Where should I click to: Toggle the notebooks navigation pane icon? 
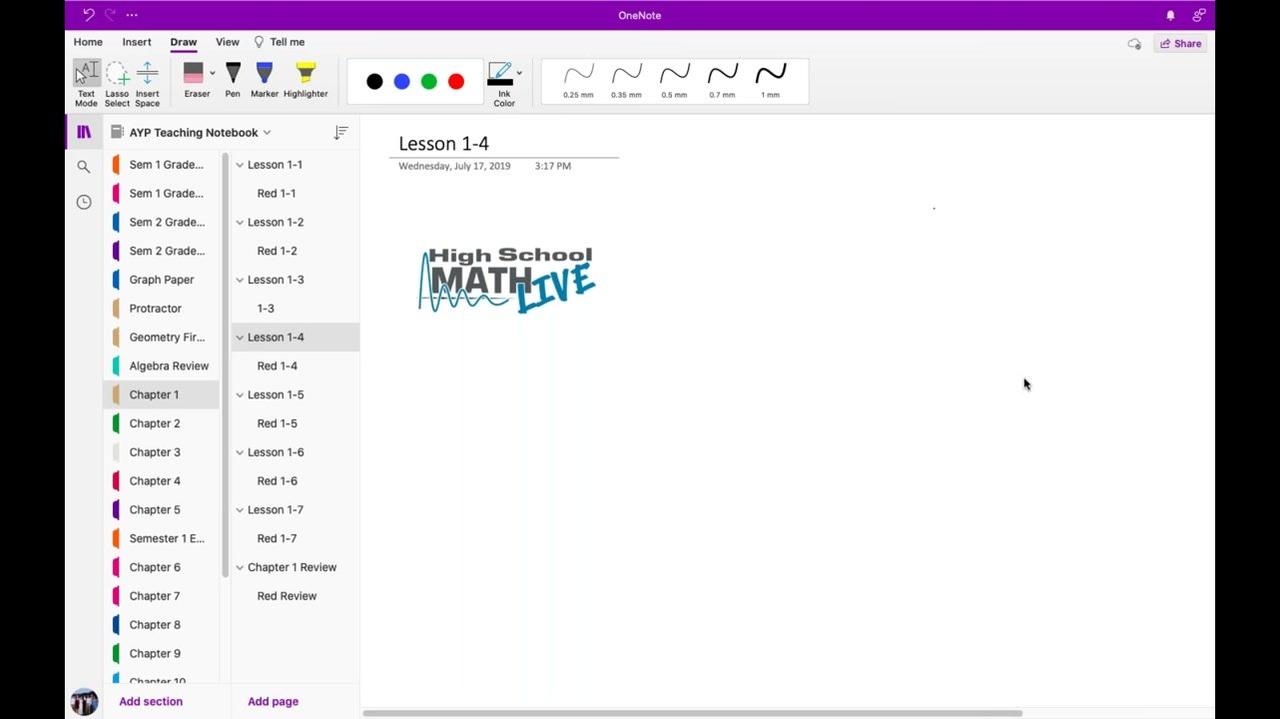[x=84, y=132]
